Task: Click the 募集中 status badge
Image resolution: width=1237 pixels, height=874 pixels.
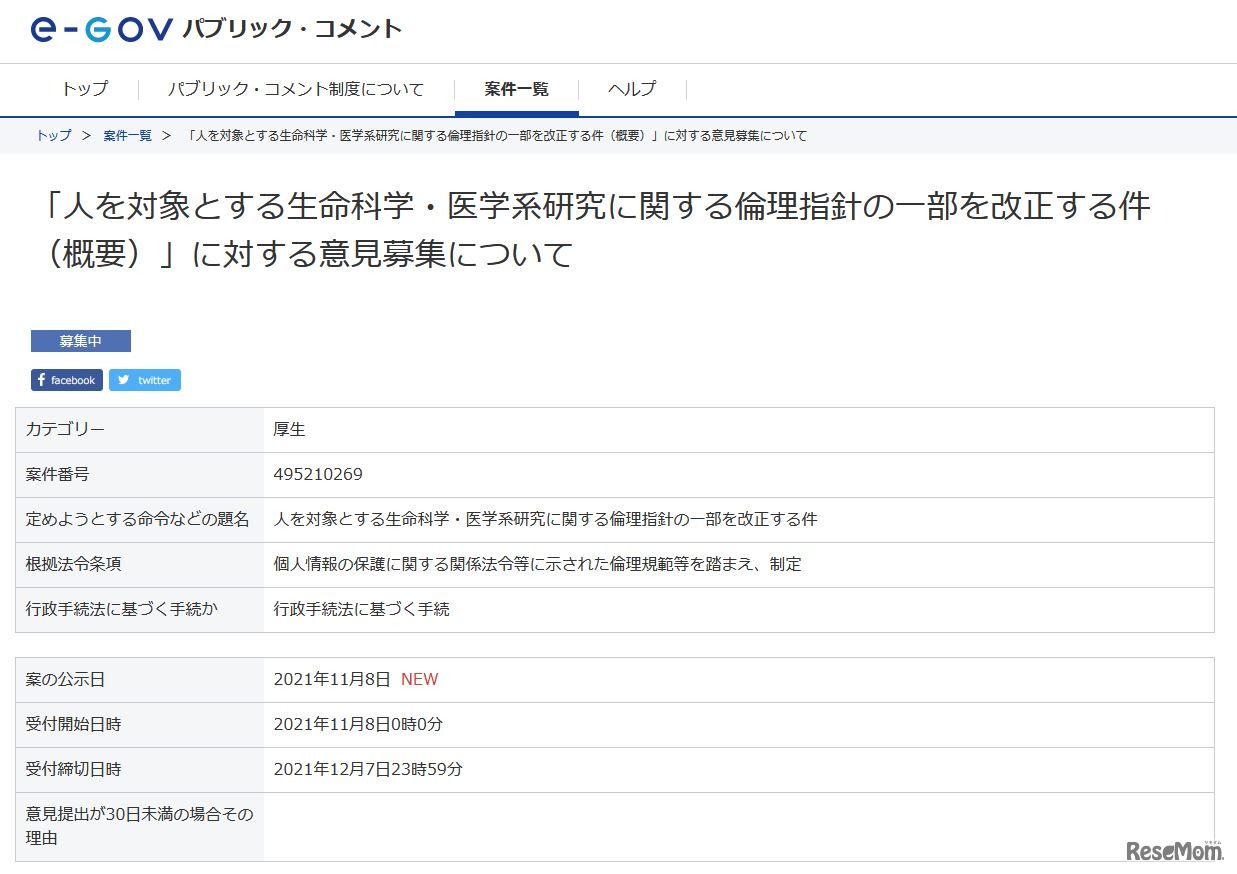Action: [81, 340]
